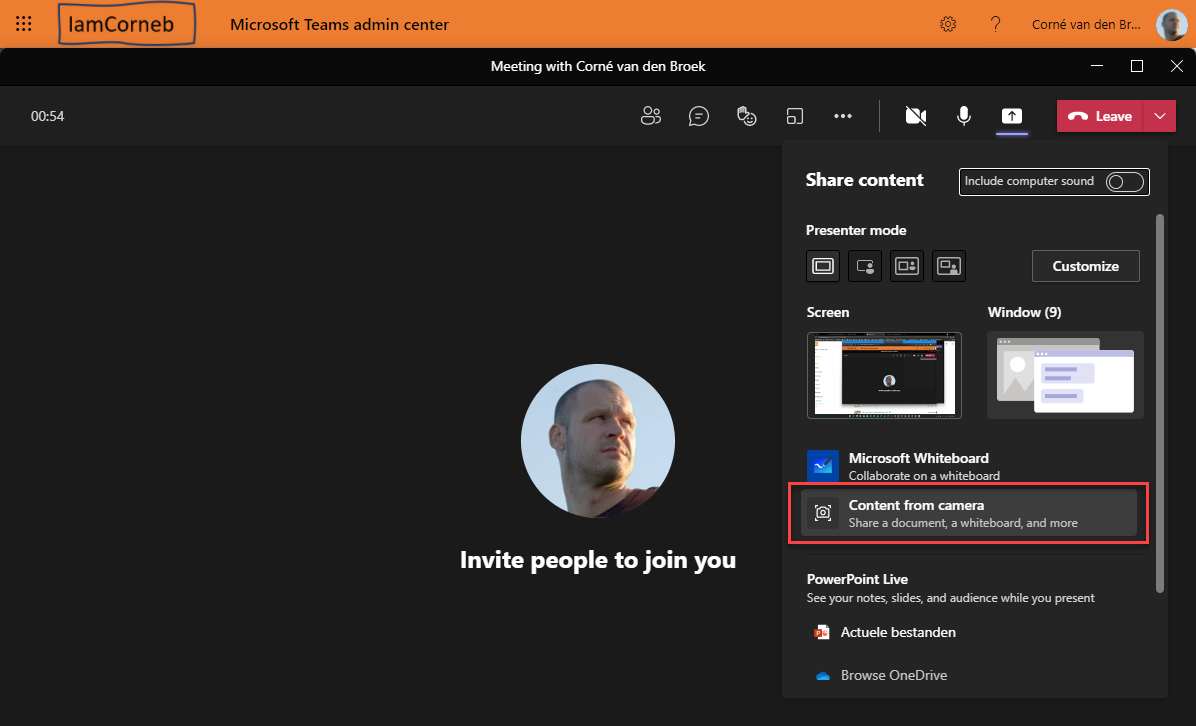Screen dimensions: 1196x726
Task: Expand the Leave options dropdown arrow
Action: pos(1159,116)
